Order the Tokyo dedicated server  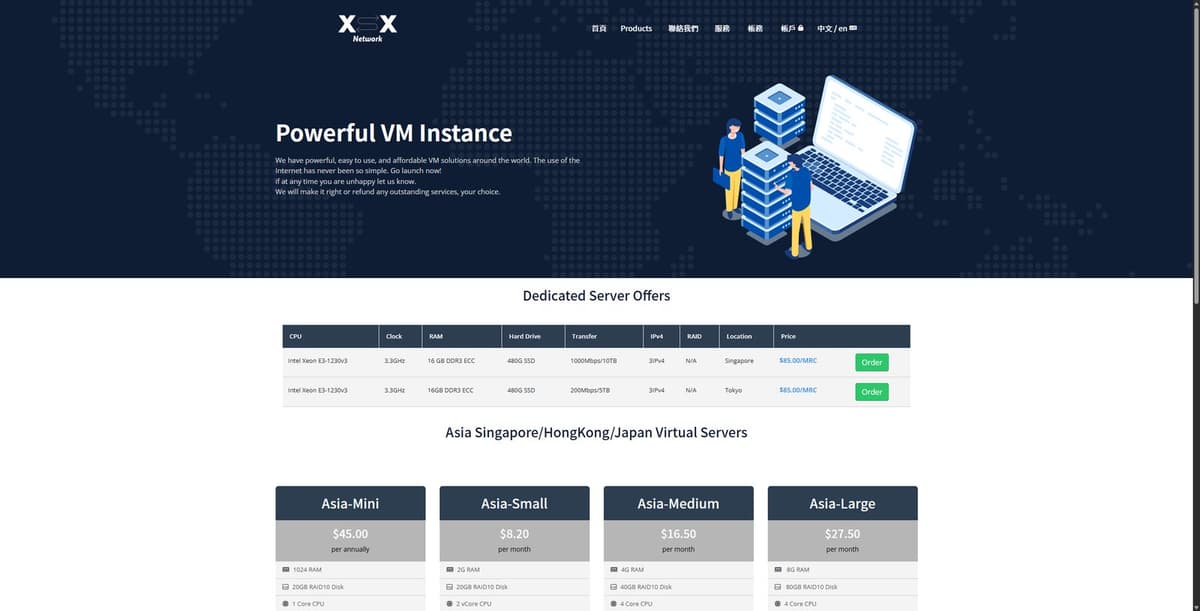click(872, 391)
